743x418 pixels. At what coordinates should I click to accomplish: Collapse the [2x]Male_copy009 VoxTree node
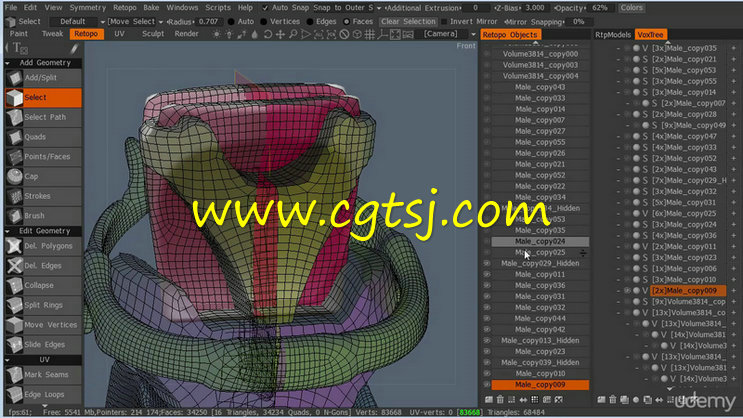coord(618,291)
